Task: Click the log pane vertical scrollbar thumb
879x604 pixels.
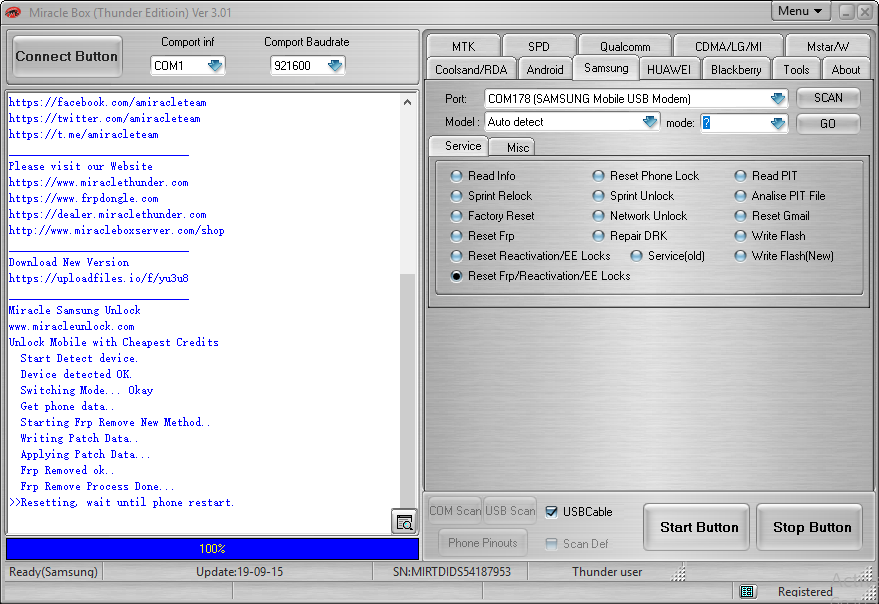Action: 408,389
